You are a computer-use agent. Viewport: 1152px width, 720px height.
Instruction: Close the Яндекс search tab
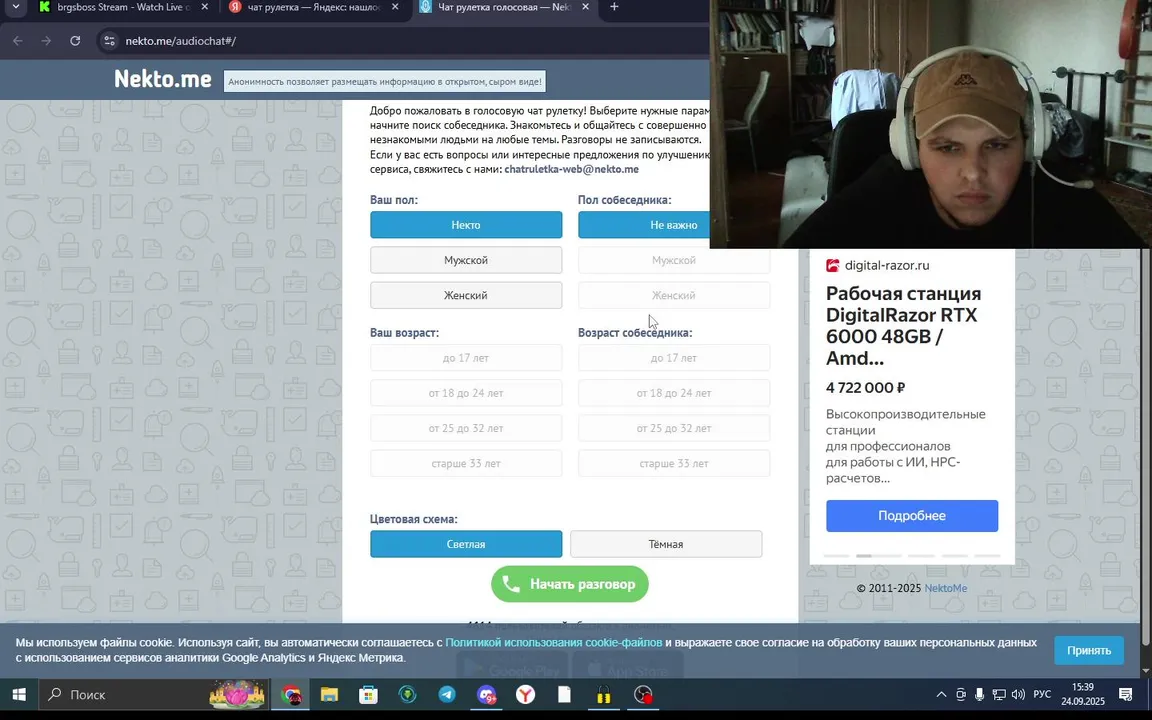(395, 7)
